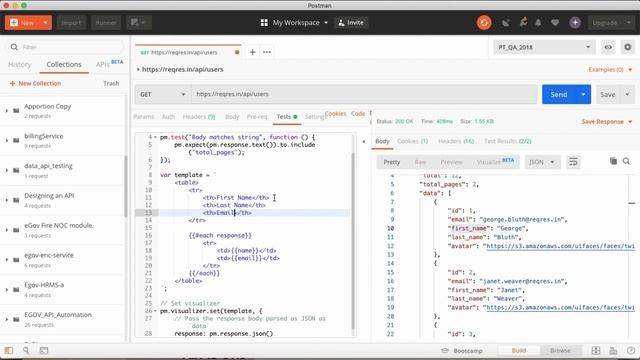Switch response view to Raw
Viewport: 640px width, 360px height.
click(x=420, y=162)
